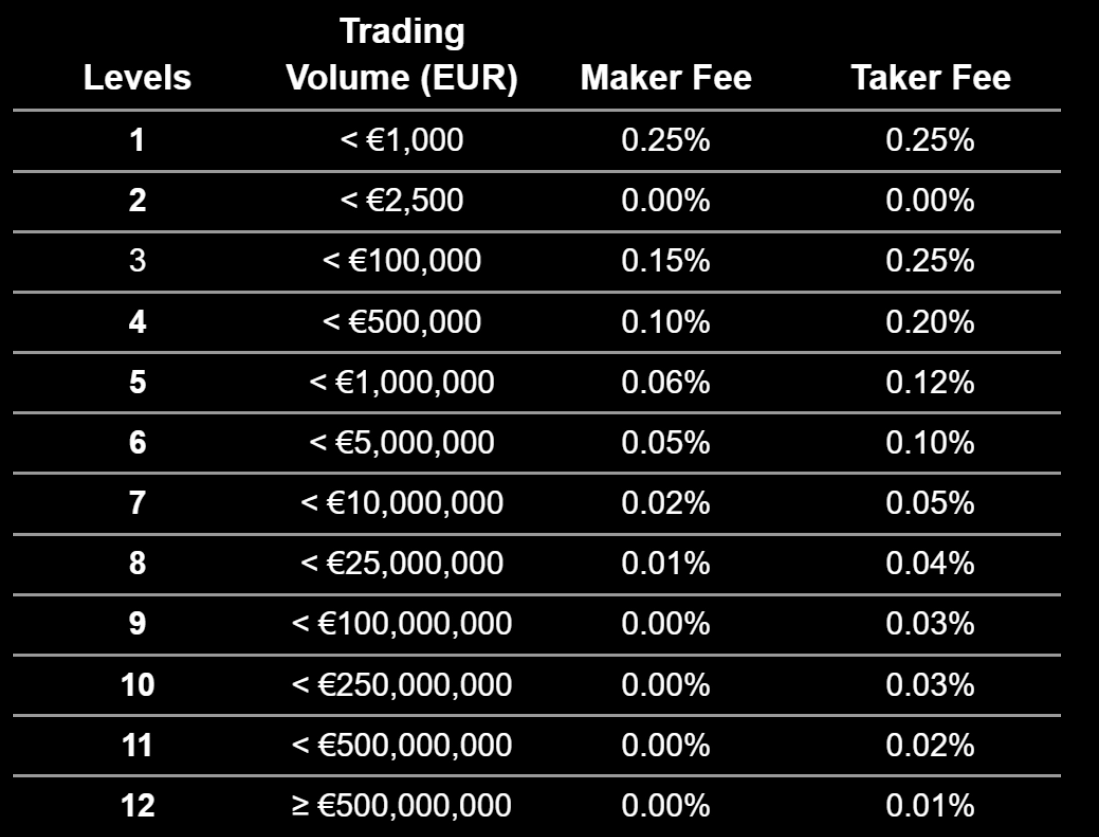
Task: Click the 0.06% maker fee cell
Action: click(x=666, y=382)
